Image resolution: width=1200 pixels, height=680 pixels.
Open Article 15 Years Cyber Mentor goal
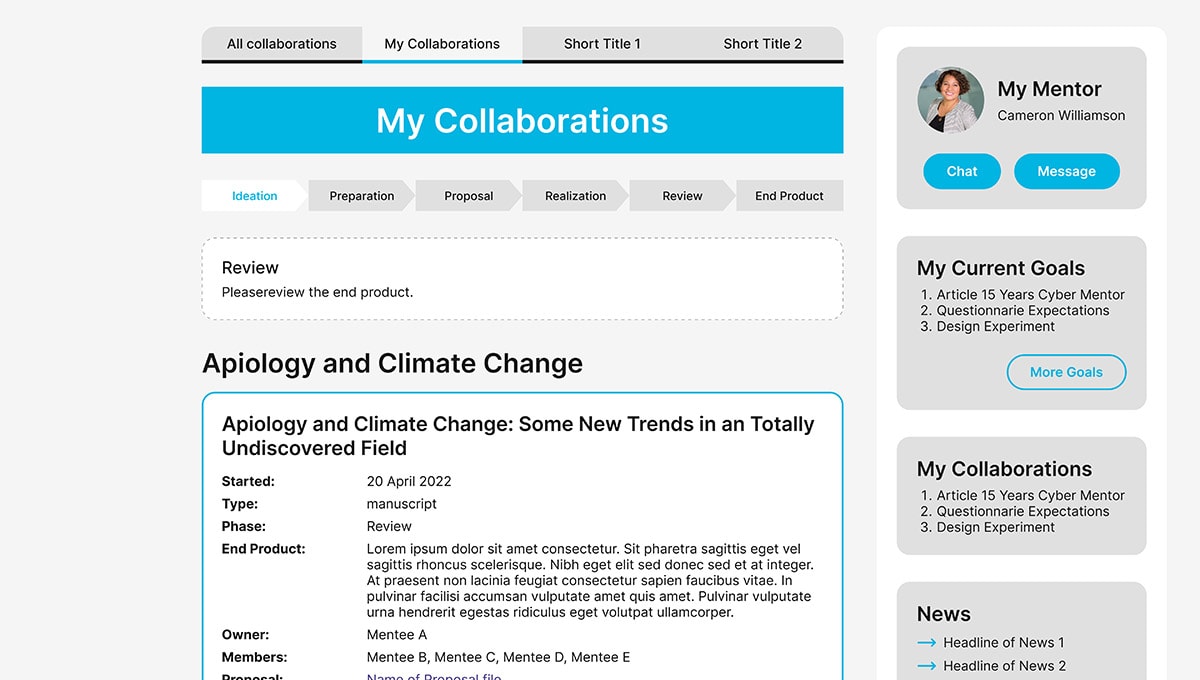coord(1031,295)
